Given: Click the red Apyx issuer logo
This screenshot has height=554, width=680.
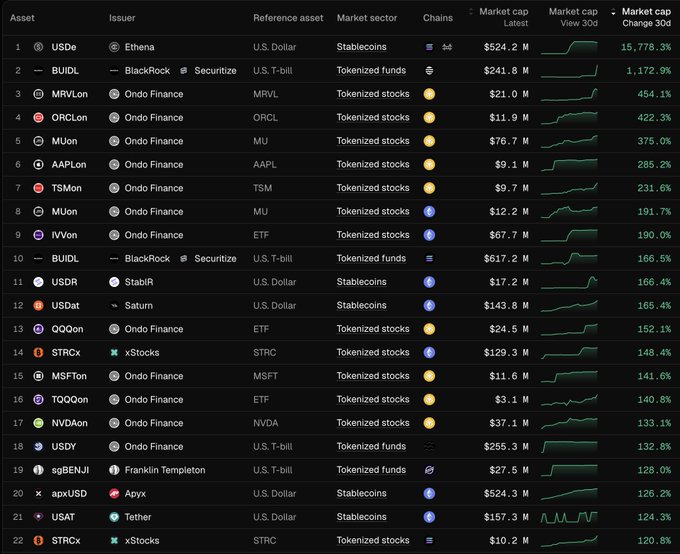Looking at the screenshot, I should [114, 494].
